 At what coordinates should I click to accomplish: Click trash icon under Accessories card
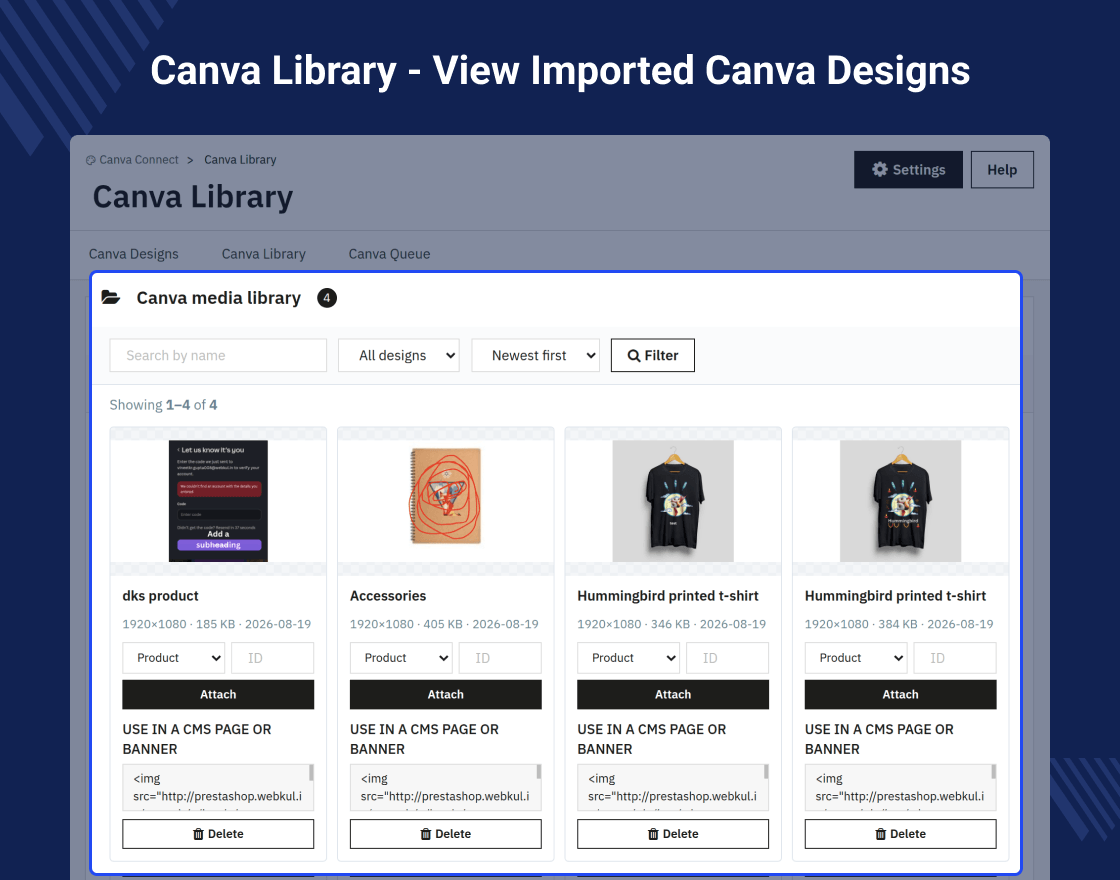(426, 834)
